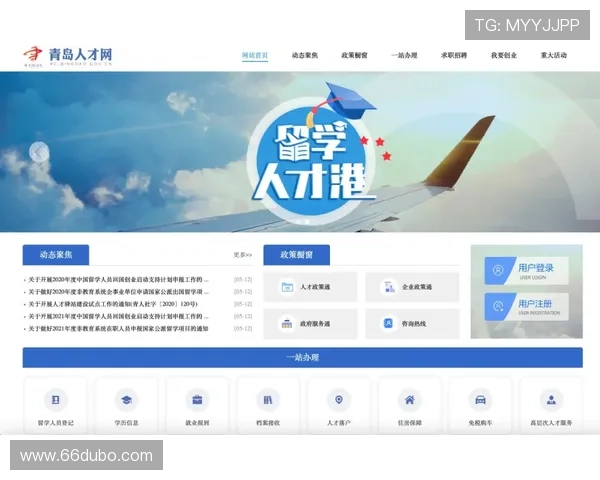Click the 咨询热线 contact icon
Image resolution: width=600 pixels, height=480 pixels.
click(x=388, y=323)
